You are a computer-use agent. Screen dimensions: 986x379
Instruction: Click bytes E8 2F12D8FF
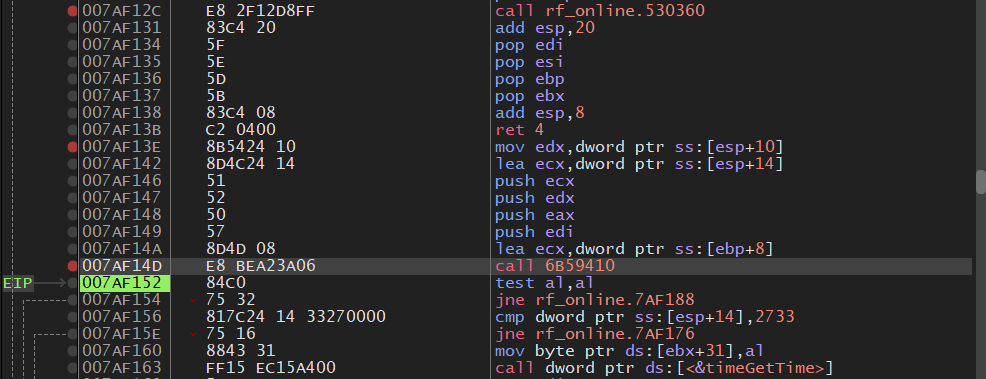click(260, 11)
